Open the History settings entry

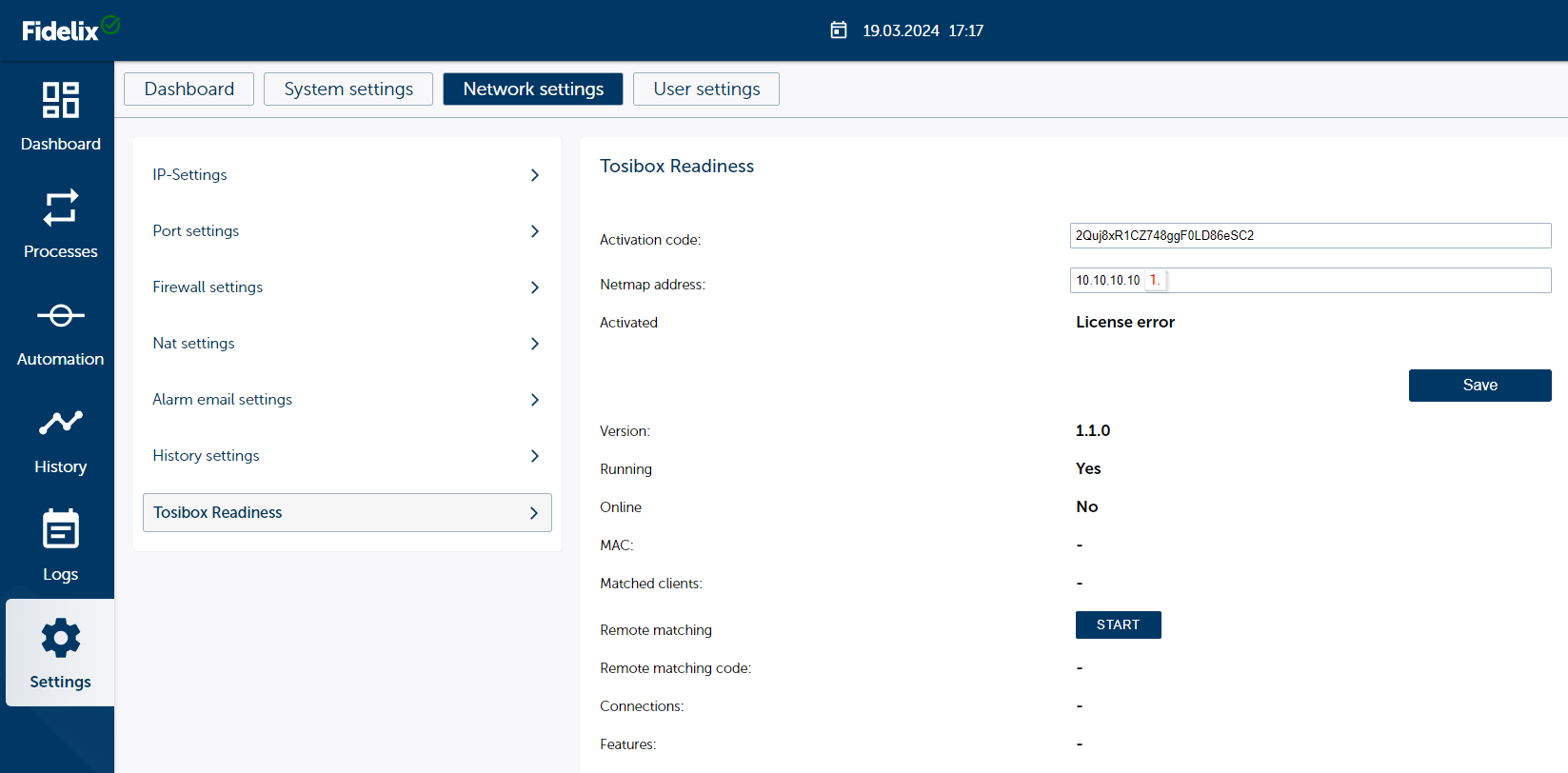point(347,456)
